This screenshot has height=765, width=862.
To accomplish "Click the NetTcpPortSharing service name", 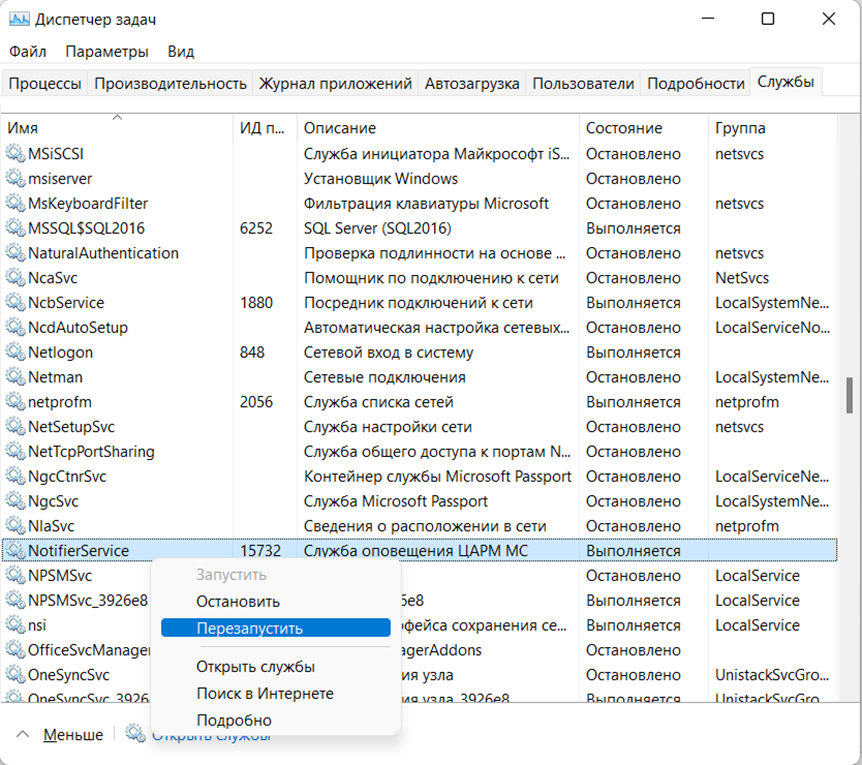I will point(91,452).
